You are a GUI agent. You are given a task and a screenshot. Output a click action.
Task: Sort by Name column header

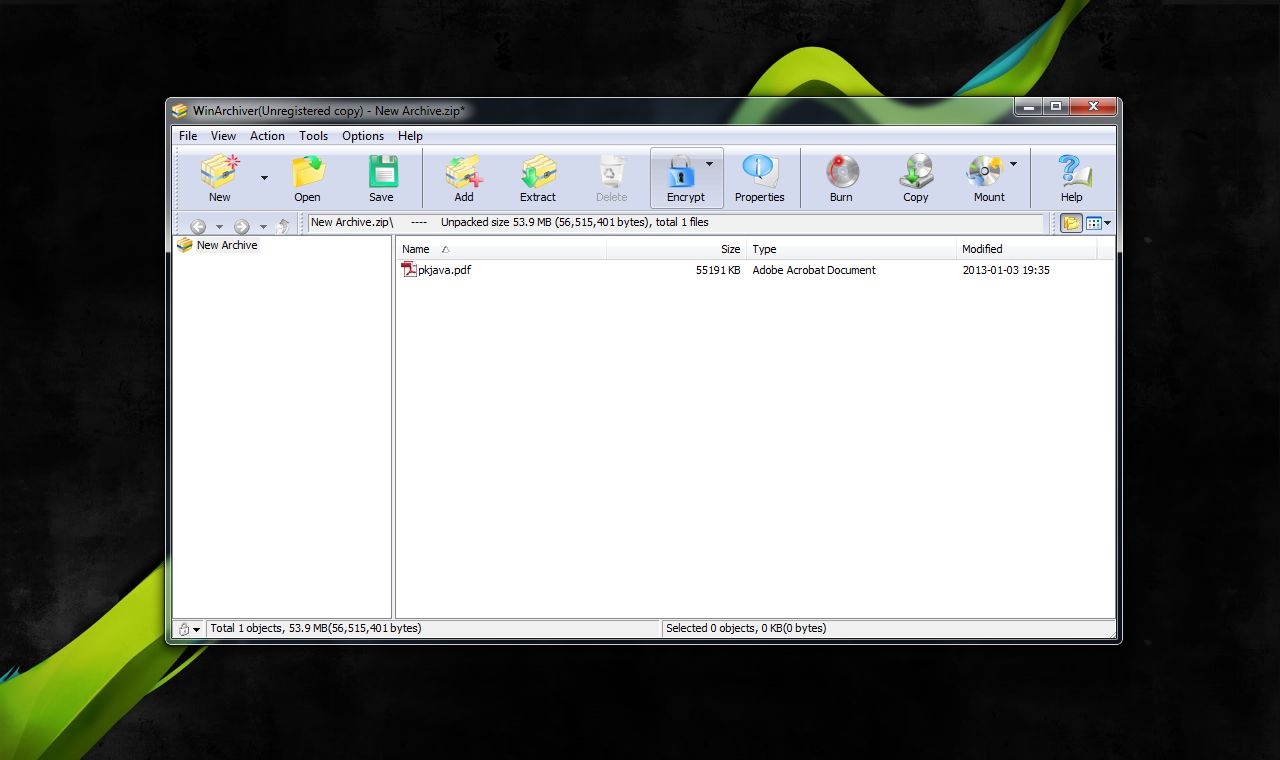tap(501, 249)
